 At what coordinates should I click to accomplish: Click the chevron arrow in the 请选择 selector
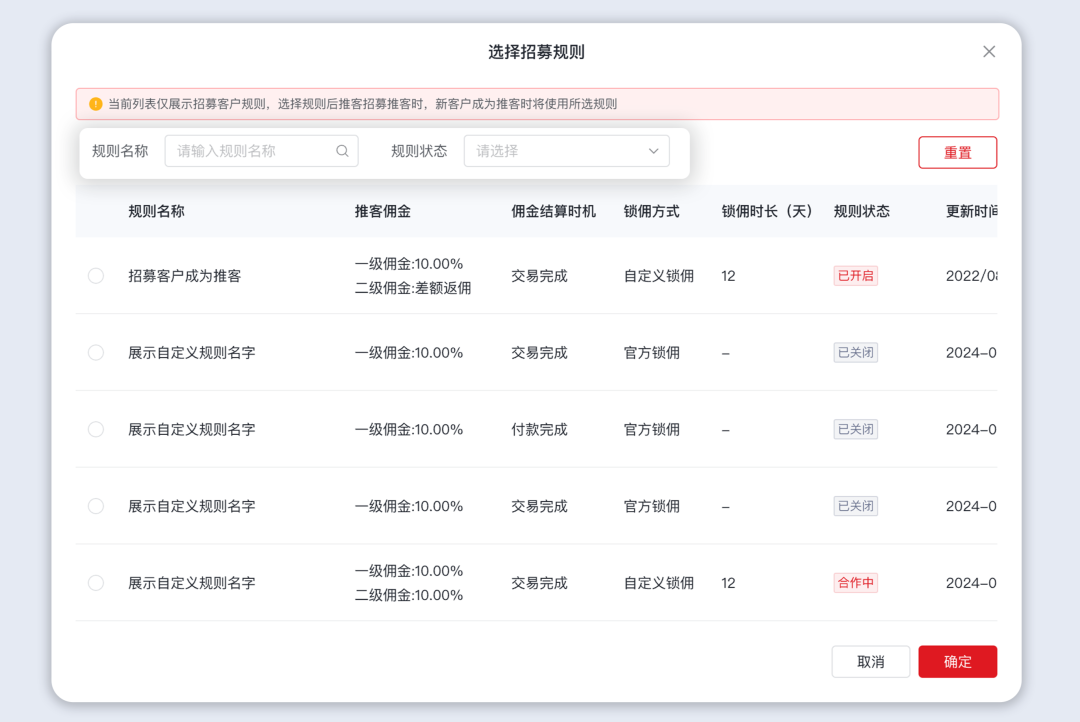[x=652, y=150]
